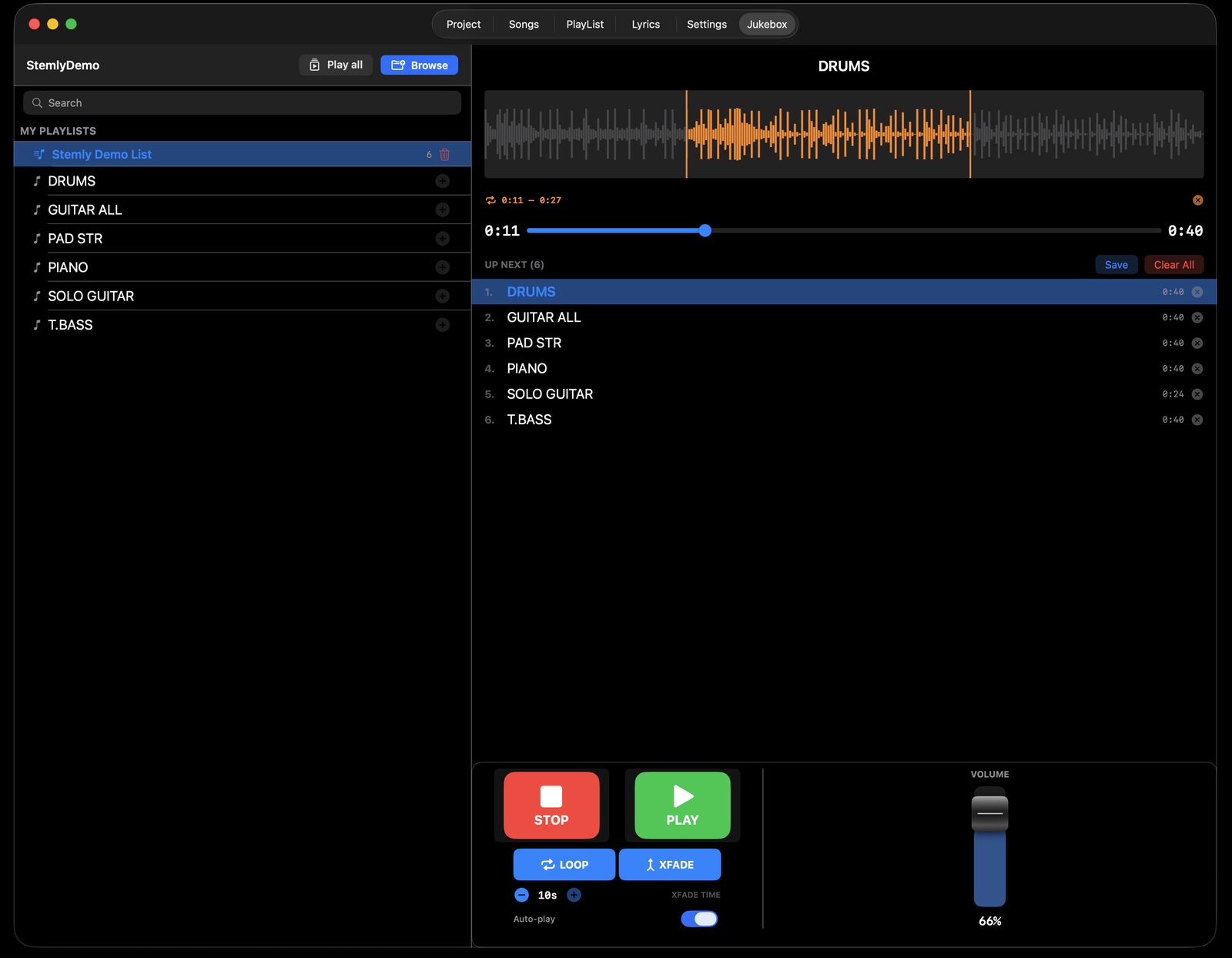Remove GUITAR ALL from Up Next queue
The width and height of the screenshot is (1232, 958).
[x=1197, y=317]
